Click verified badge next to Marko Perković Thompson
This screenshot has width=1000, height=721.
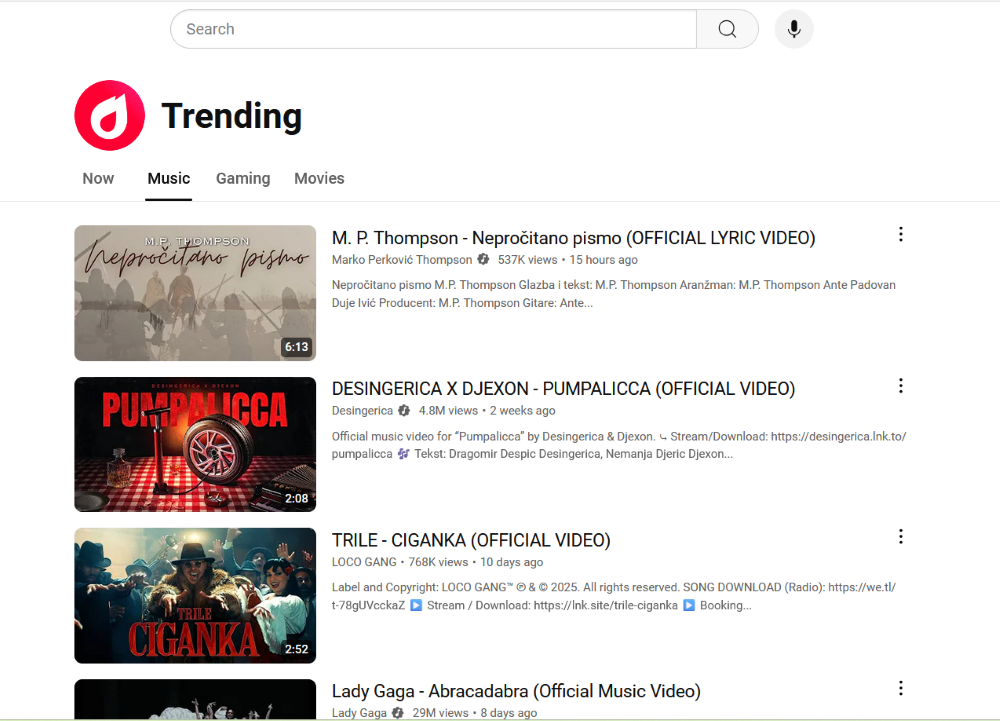[x=483, y=259]
